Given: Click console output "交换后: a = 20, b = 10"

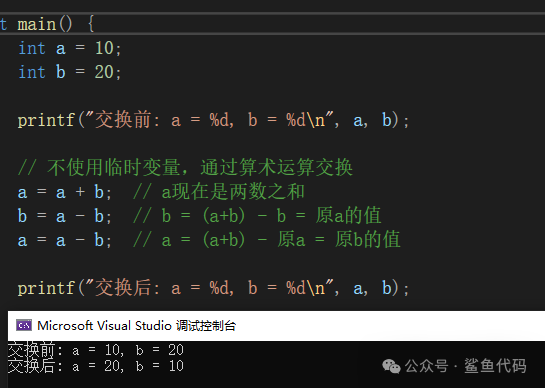Looking at the screenshot, I should coord(96,366).
